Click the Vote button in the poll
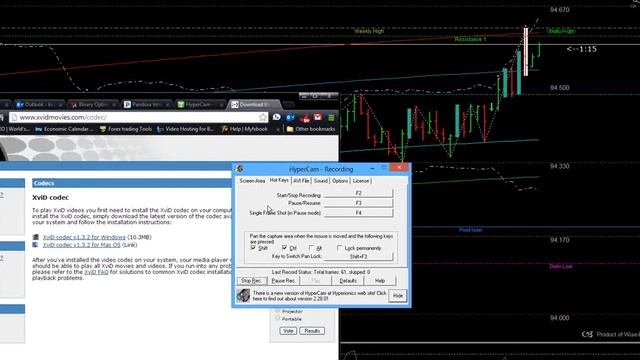The image size is (640, 360). tap(288, 331)
